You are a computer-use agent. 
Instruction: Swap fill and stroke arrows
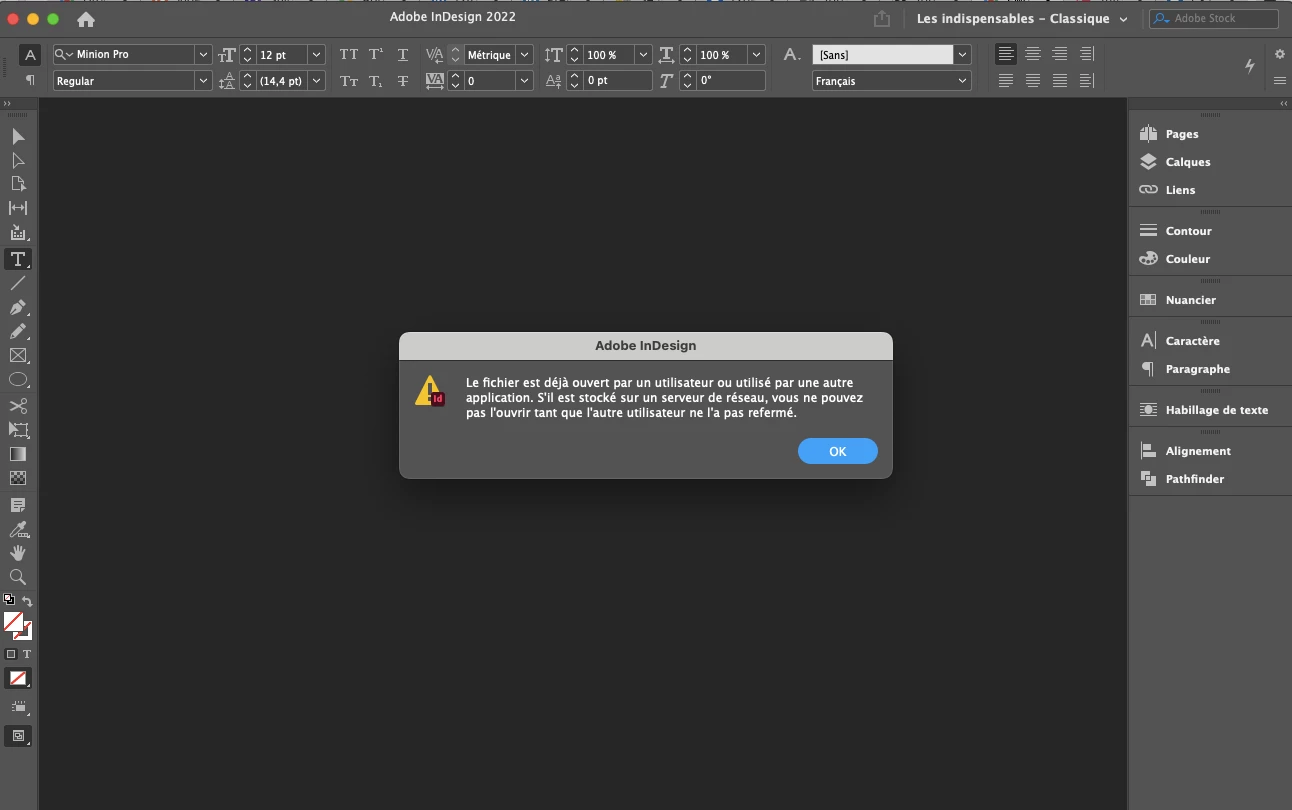(x=28, y=601)
